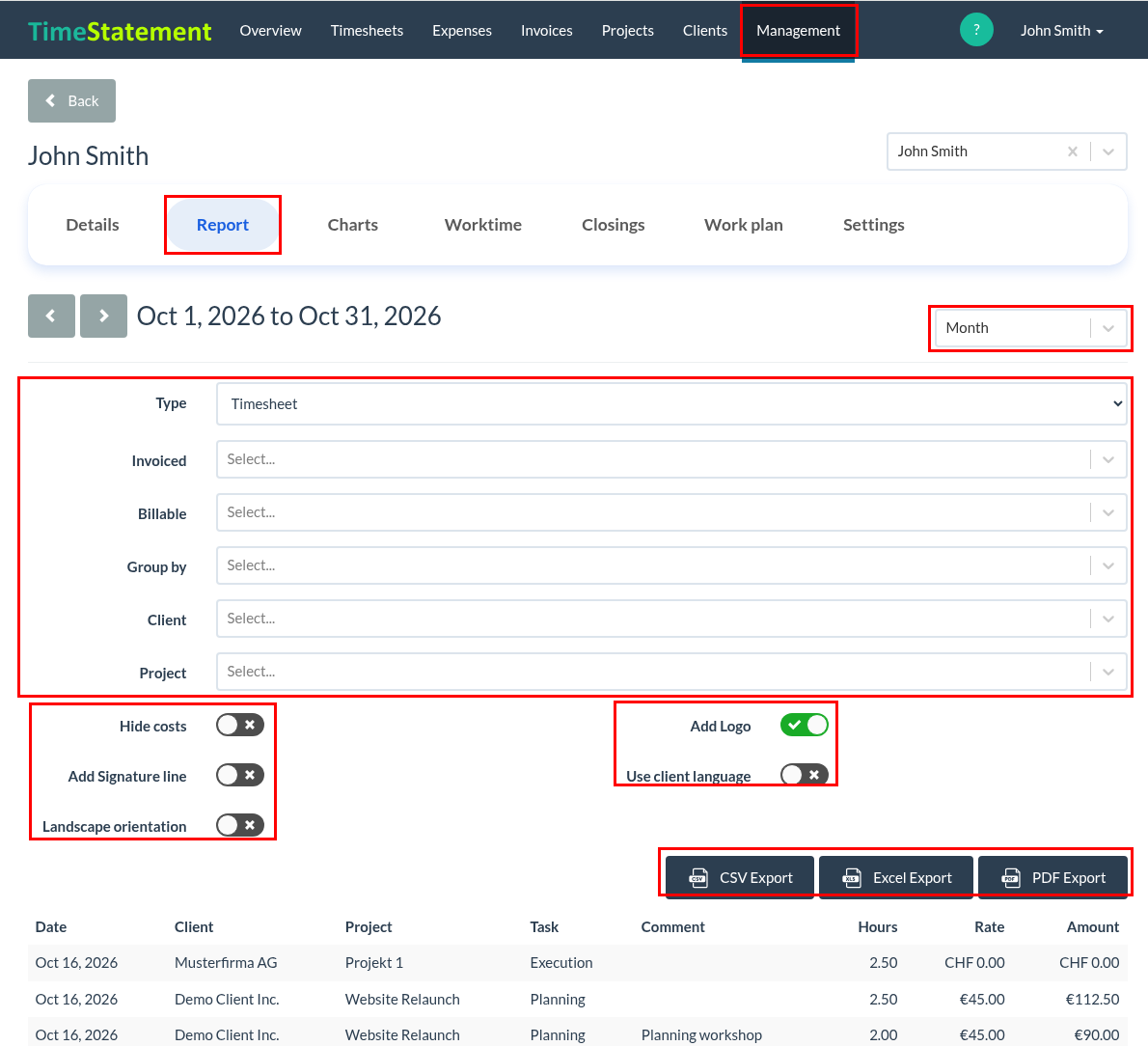Image resolution: width=1148 pixels, height=1046 pixels.
Task: Switch to the Charts tab
Action: (353, 225)
